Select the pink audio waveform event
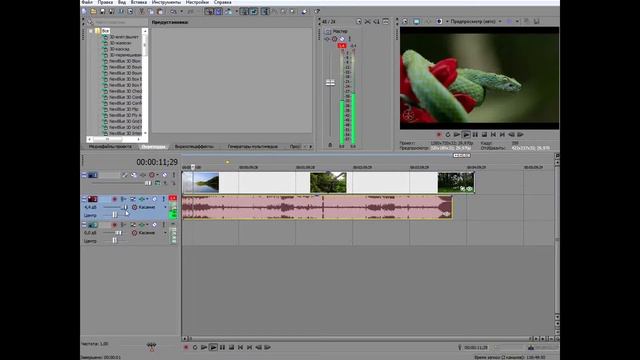This screenshot has width=640, height=360. click(x=317, y=207)
